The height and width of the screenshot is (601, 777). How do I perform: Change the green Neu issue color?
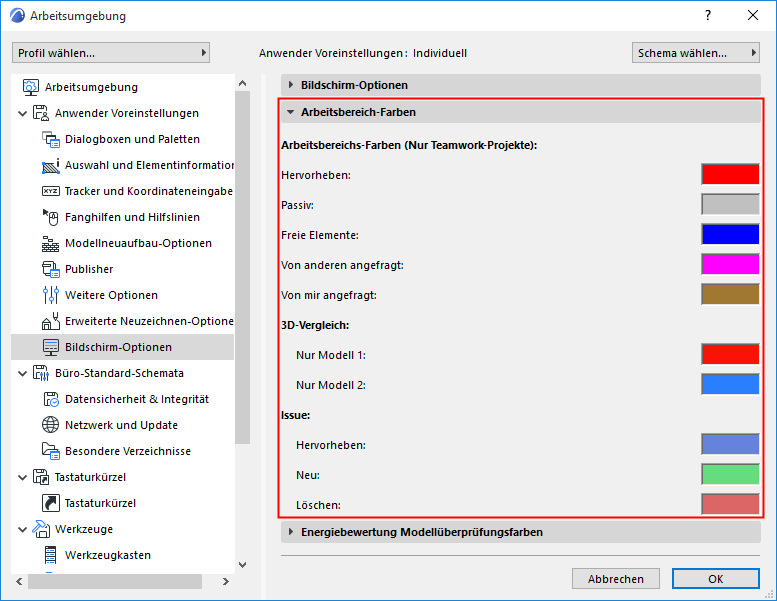pyautogui.click(x=730, y=474)
